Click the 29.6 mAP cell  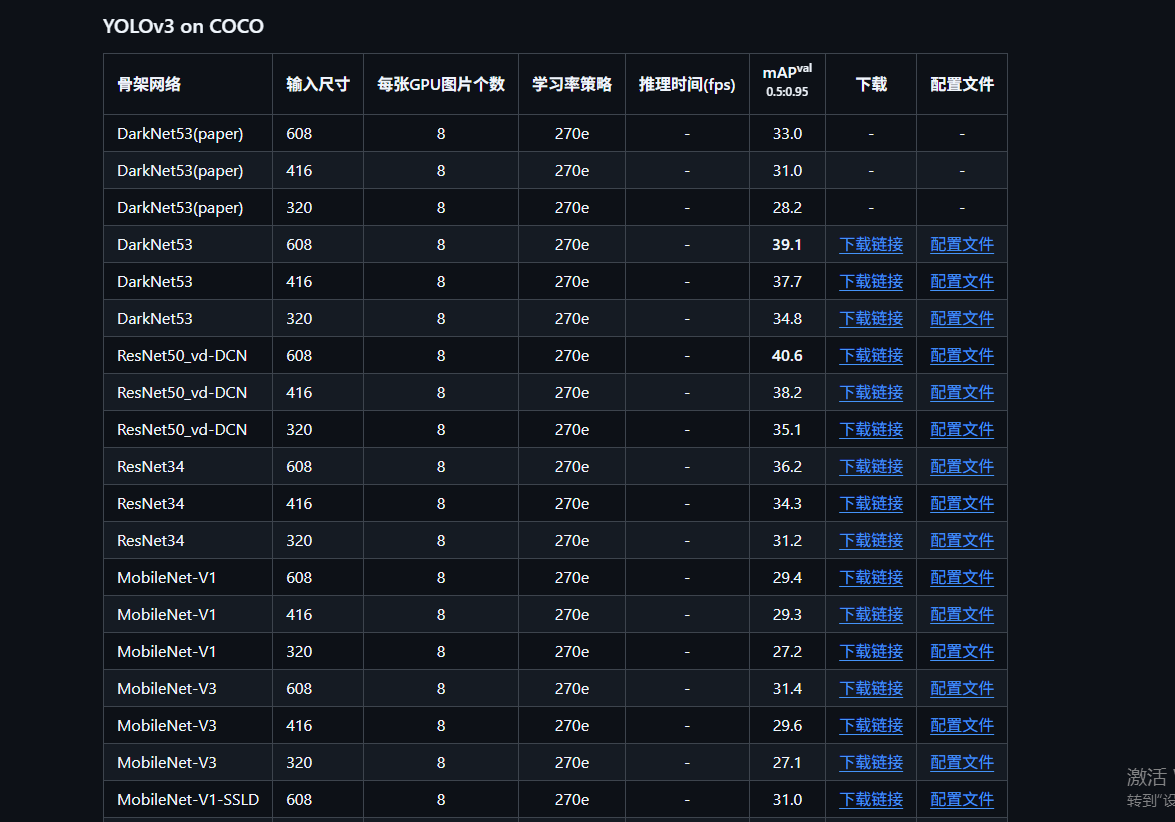[x=787, y=726]
